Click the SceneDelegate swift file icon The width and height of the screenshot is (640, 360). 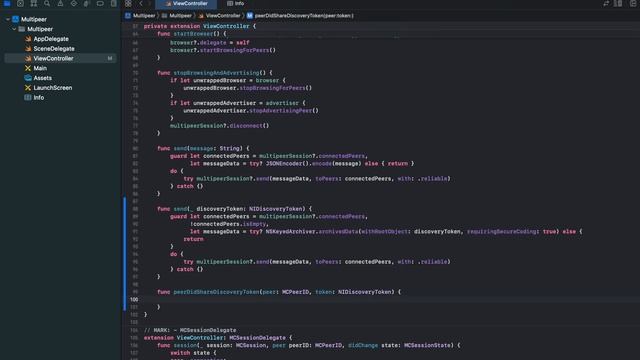[x=28, y=49]
